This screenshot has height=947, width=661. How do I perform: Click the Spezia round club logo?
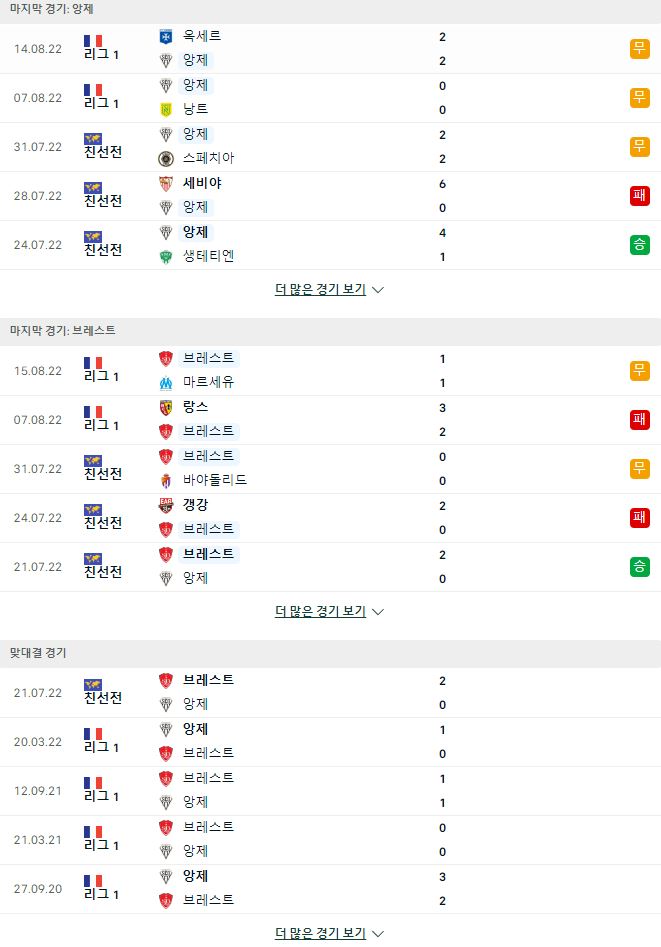coord(166,158)
